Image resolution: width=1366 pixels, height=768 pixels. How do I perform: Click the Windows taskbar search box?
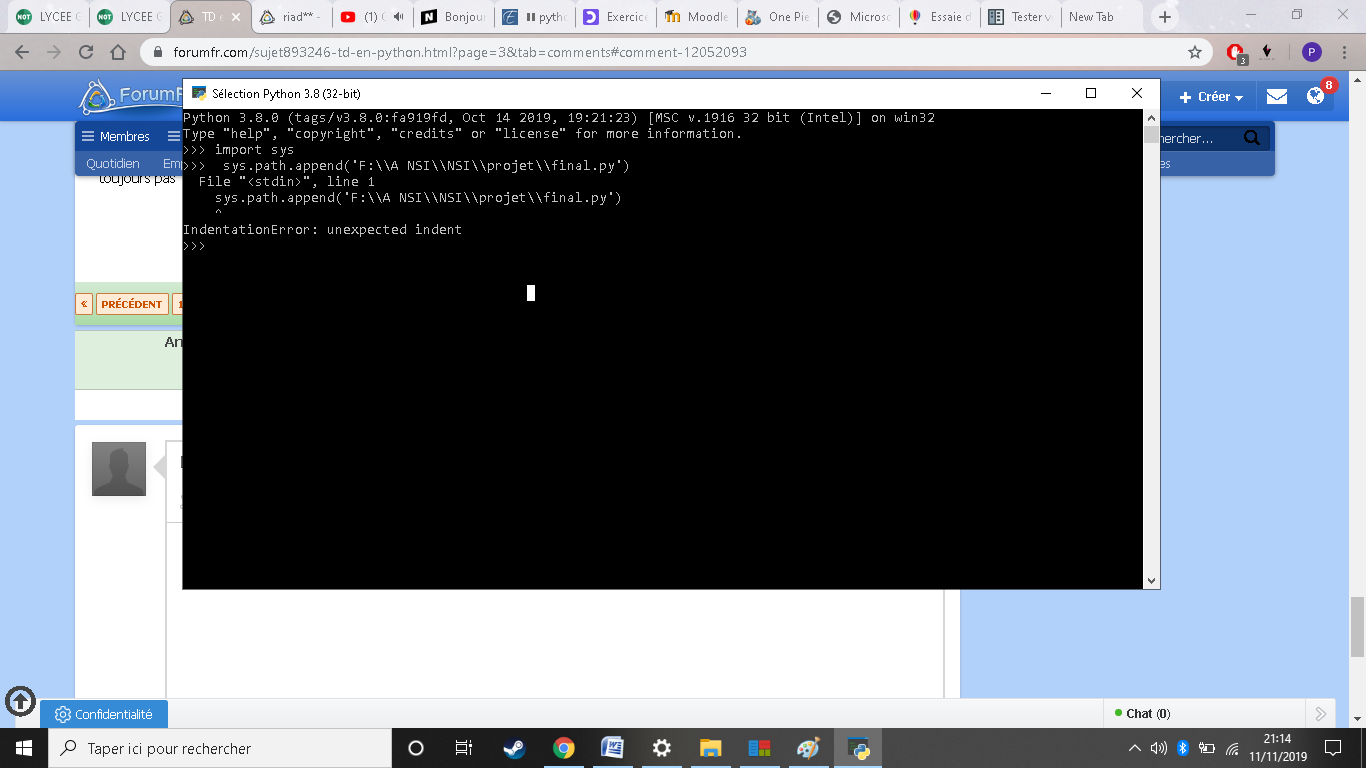(219, 748)
